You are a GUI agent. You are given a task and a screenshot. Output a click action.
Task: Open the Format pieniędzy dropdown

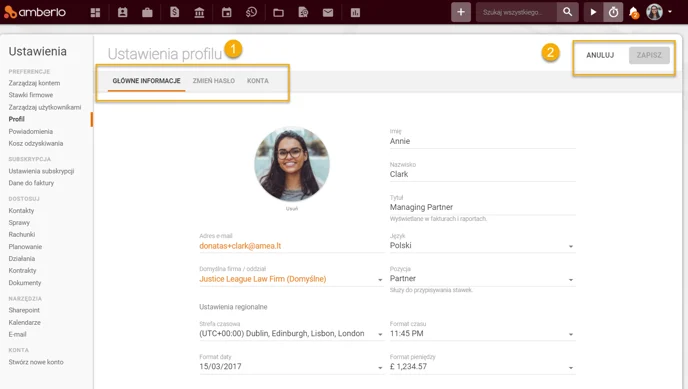pos(483,367)
